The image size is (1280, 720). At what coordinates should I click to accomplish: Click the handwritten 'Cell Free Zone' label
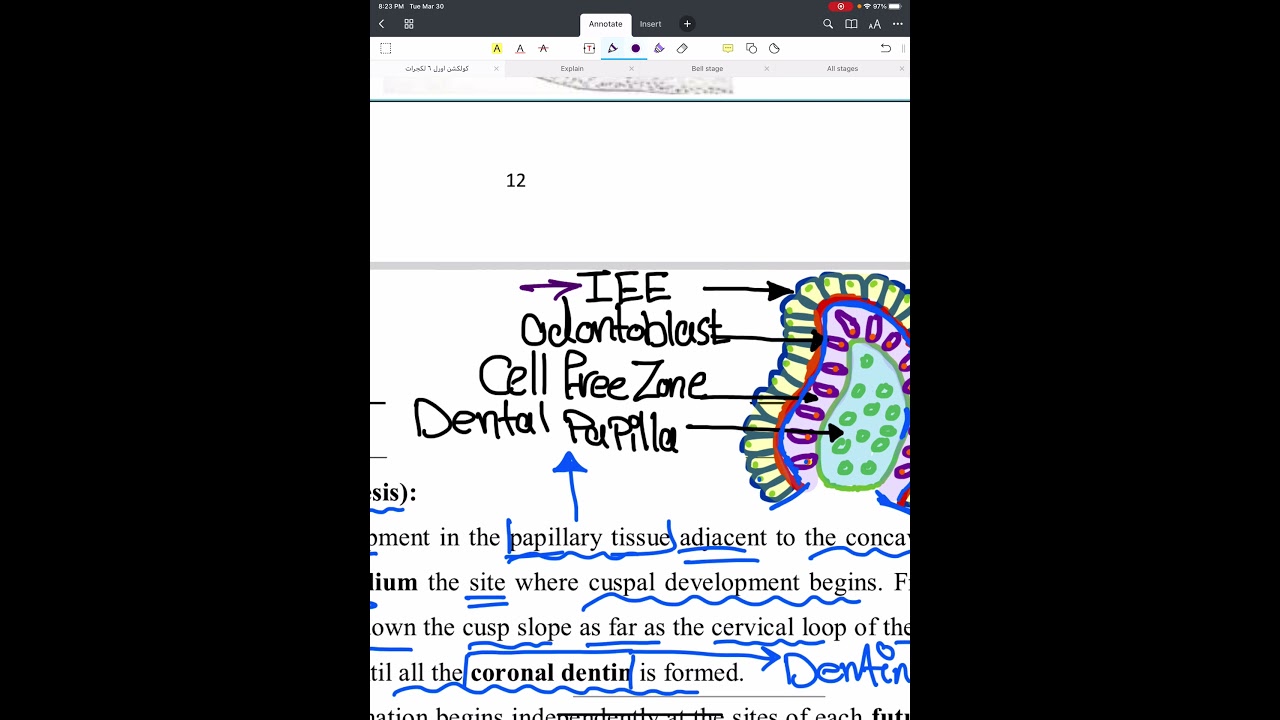593,378
